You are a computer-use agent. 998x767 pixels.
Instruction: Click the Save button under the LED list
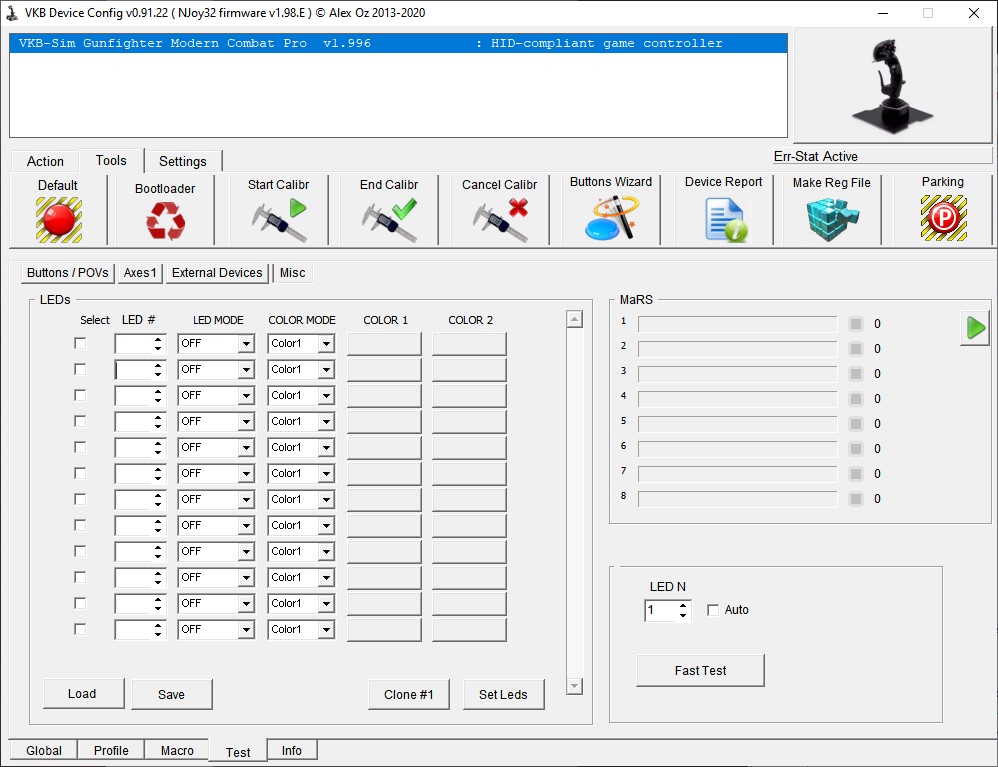(171, 694)
